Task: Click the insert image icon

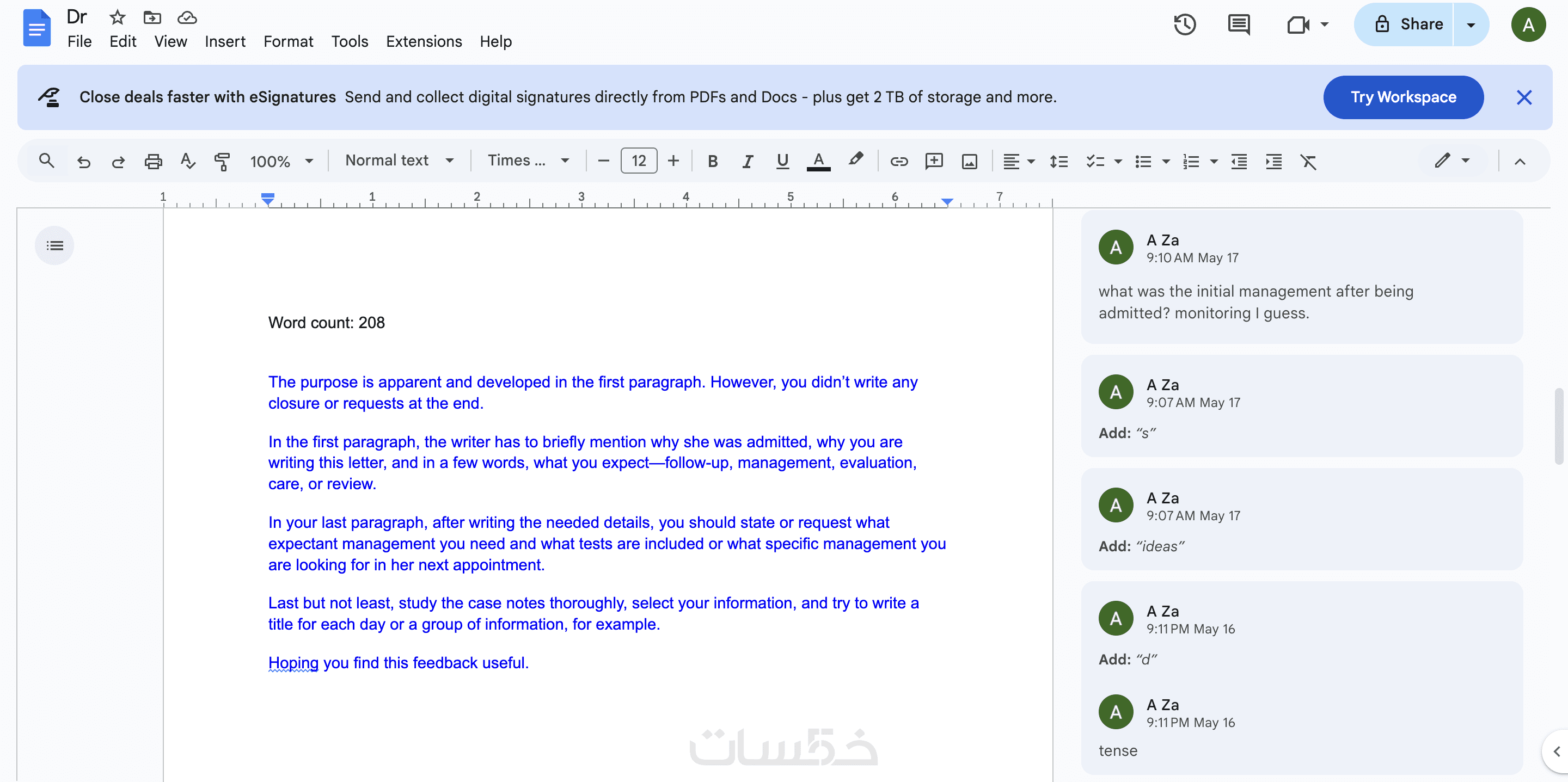Action: [969, 161]
